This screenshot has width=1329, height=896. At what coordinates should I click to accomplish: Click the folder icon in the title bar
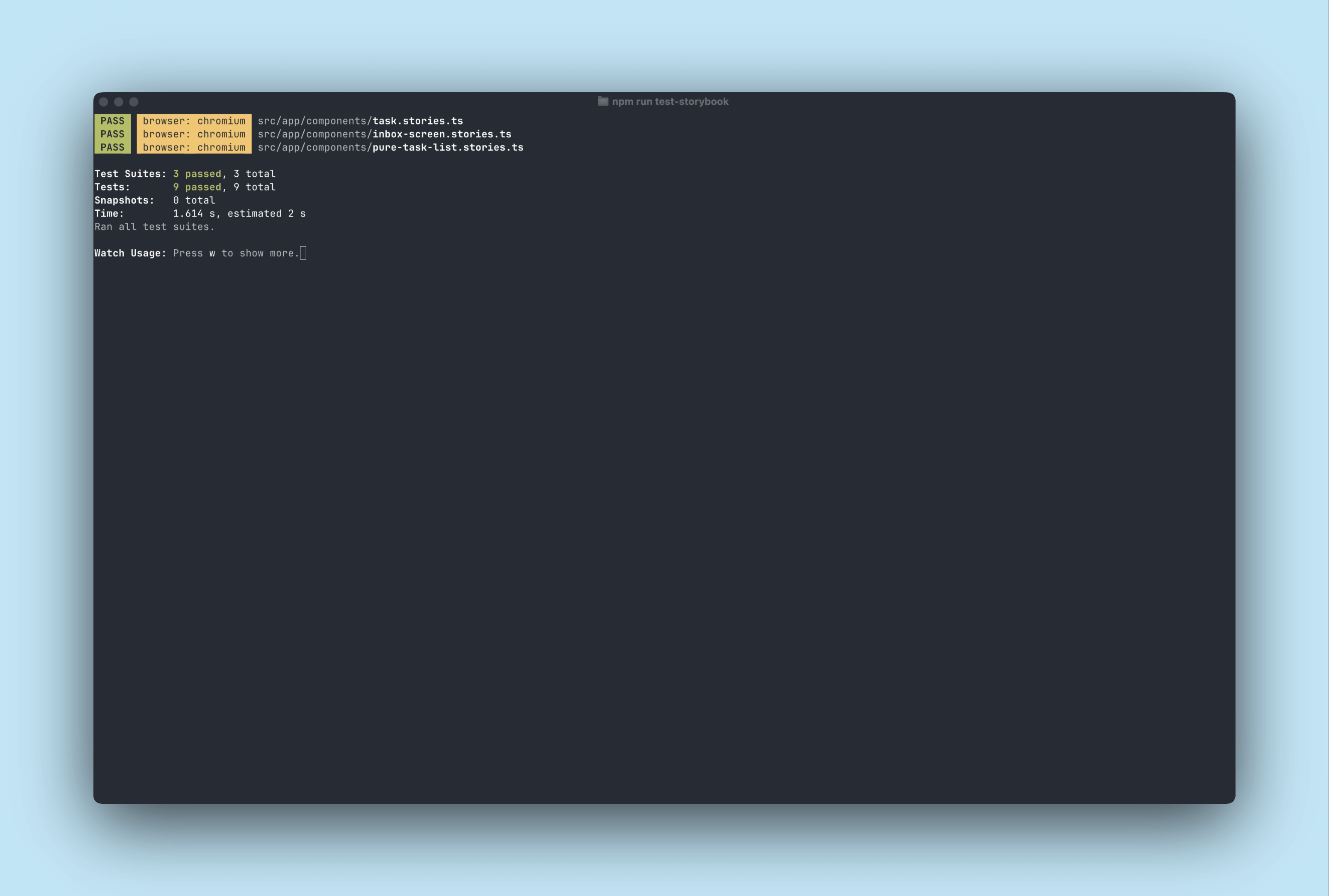(x=602, y=101)
